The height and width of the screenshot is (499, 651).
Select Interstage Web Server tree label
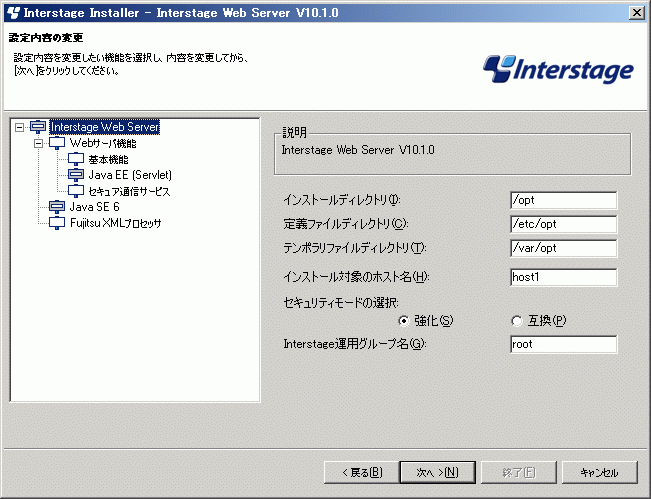point(105,127)
